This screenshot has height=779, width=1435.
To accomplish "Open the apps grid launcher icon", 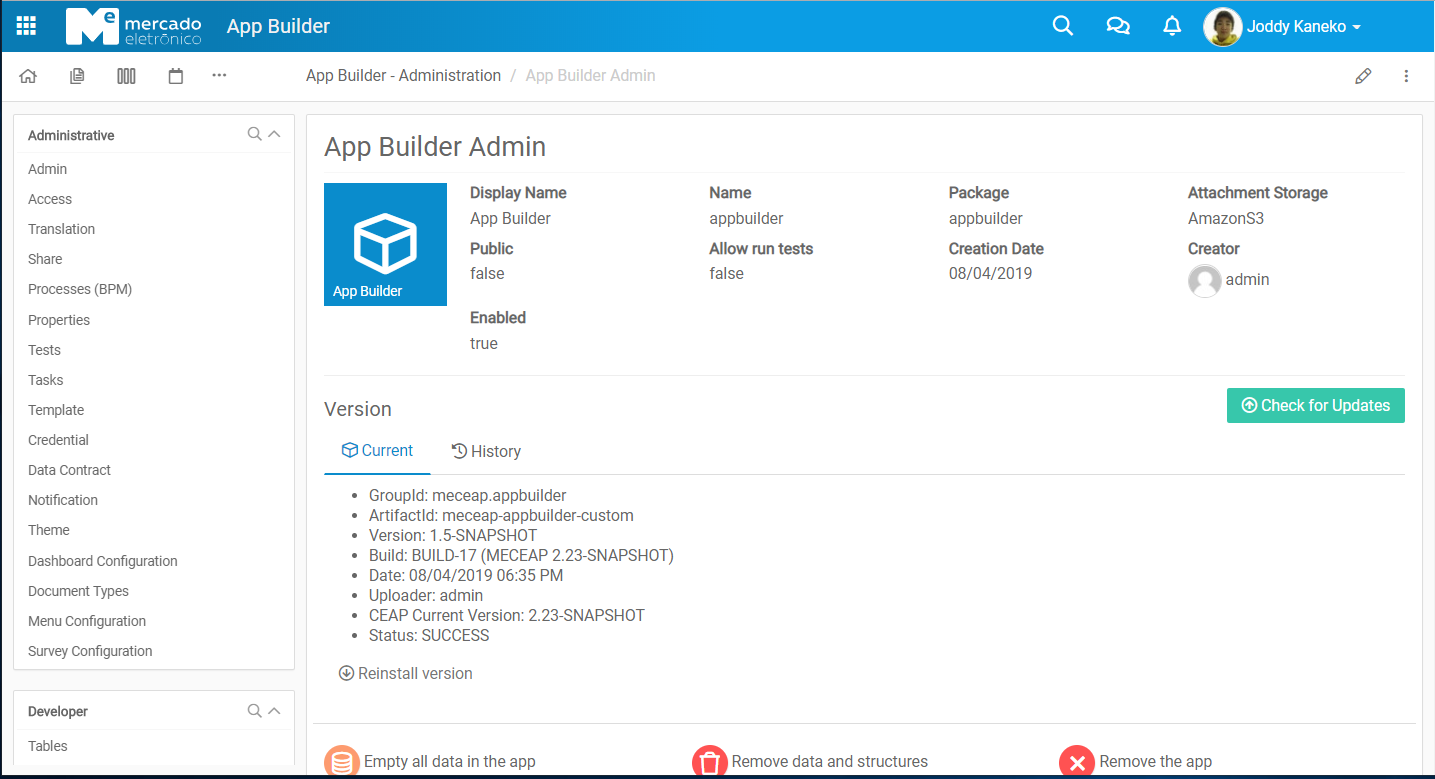I will 27,26.
